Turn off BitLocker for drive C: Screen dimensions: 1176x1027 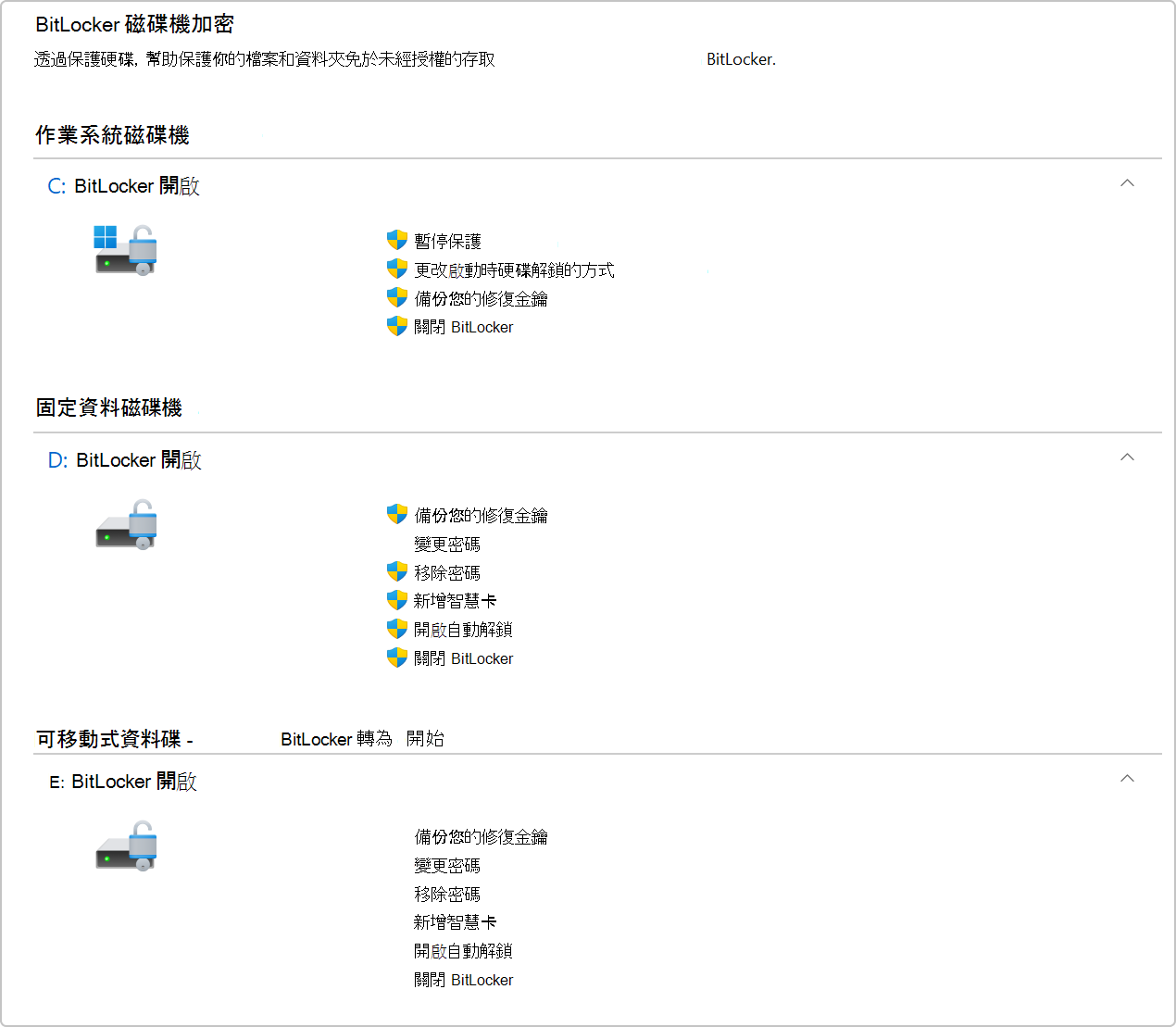[463, 328]
